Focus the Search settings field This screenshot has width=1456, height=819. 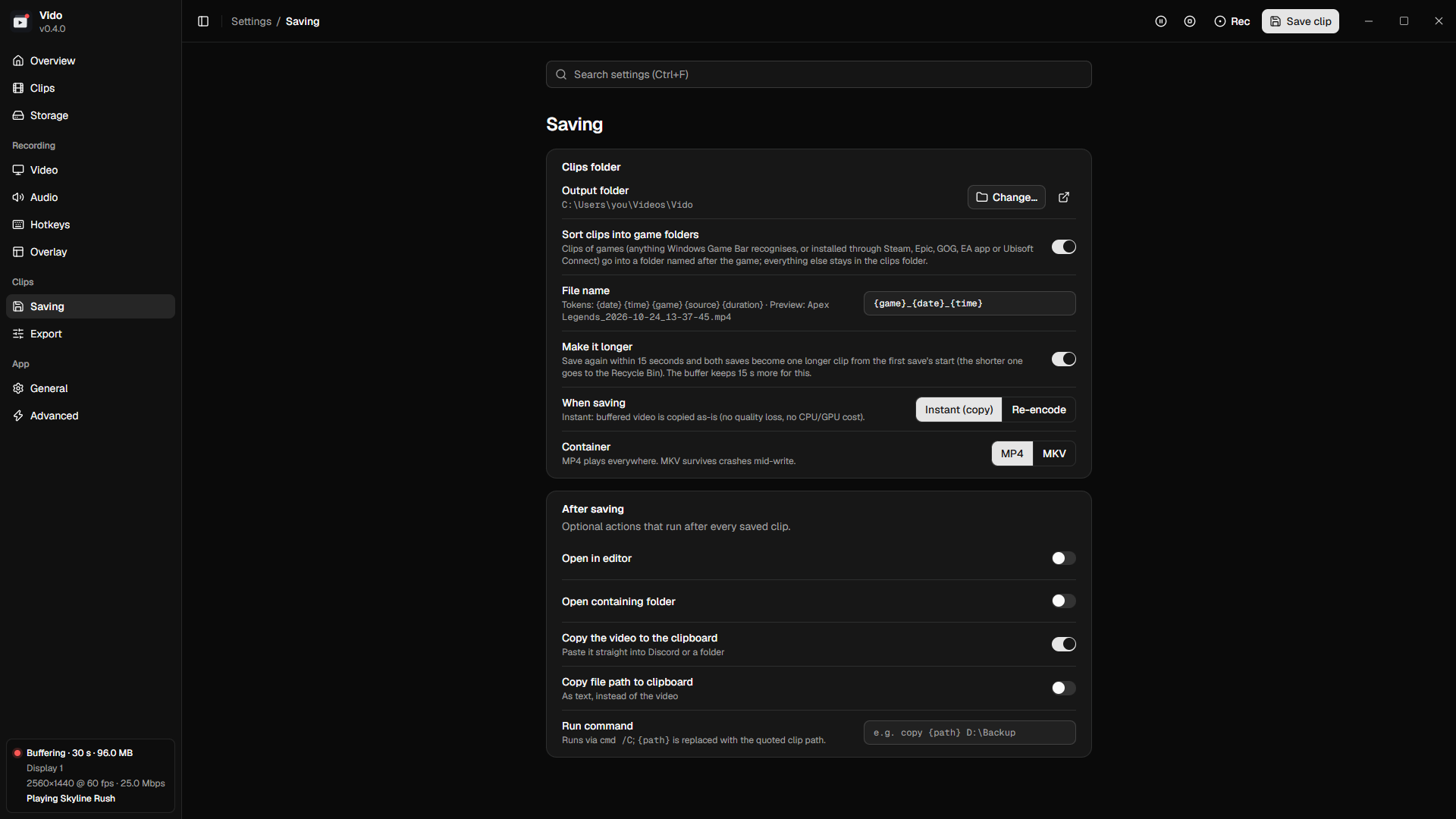tap(819, 74)
